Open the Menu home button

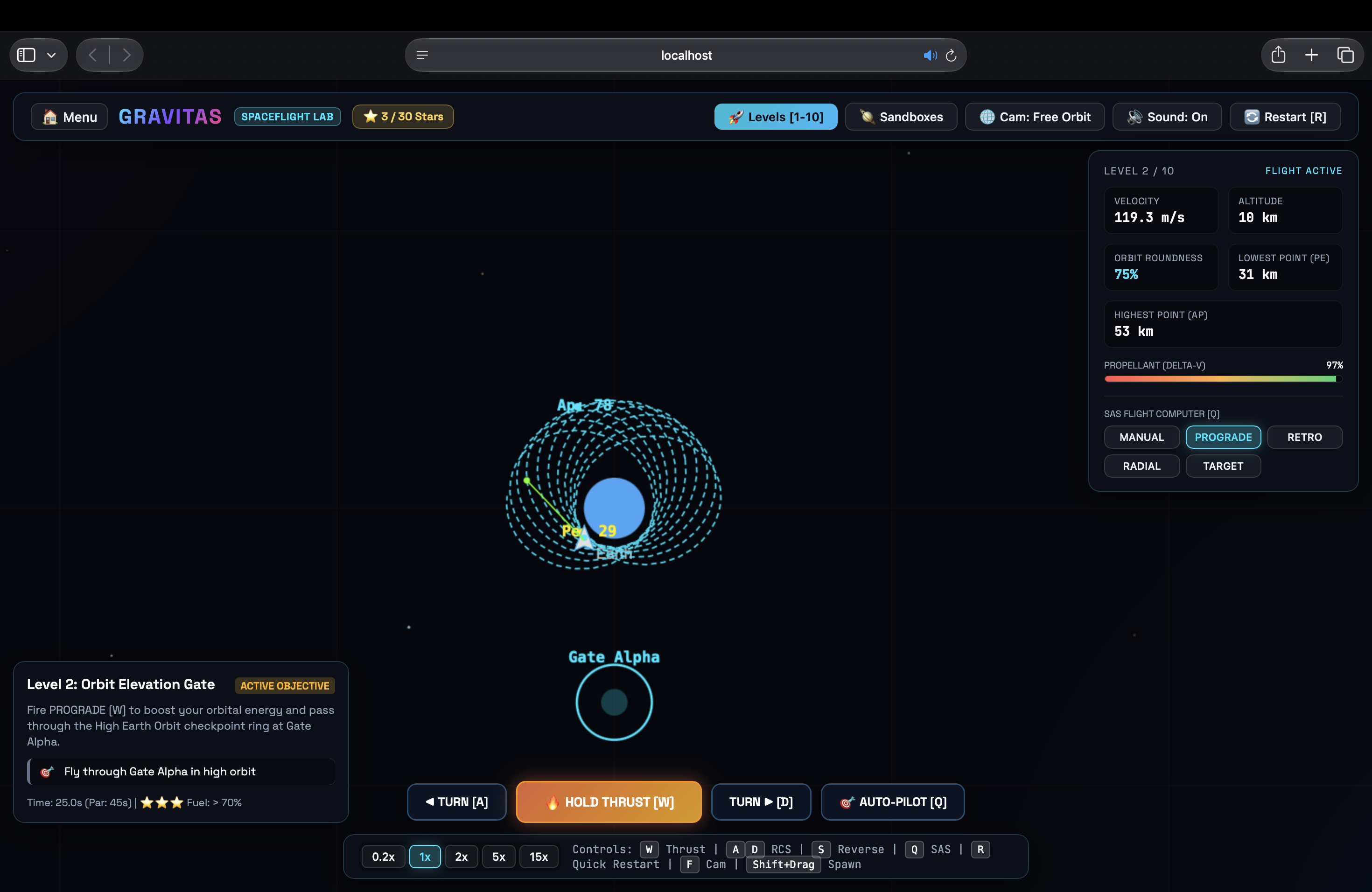click(x=69, y=117)
